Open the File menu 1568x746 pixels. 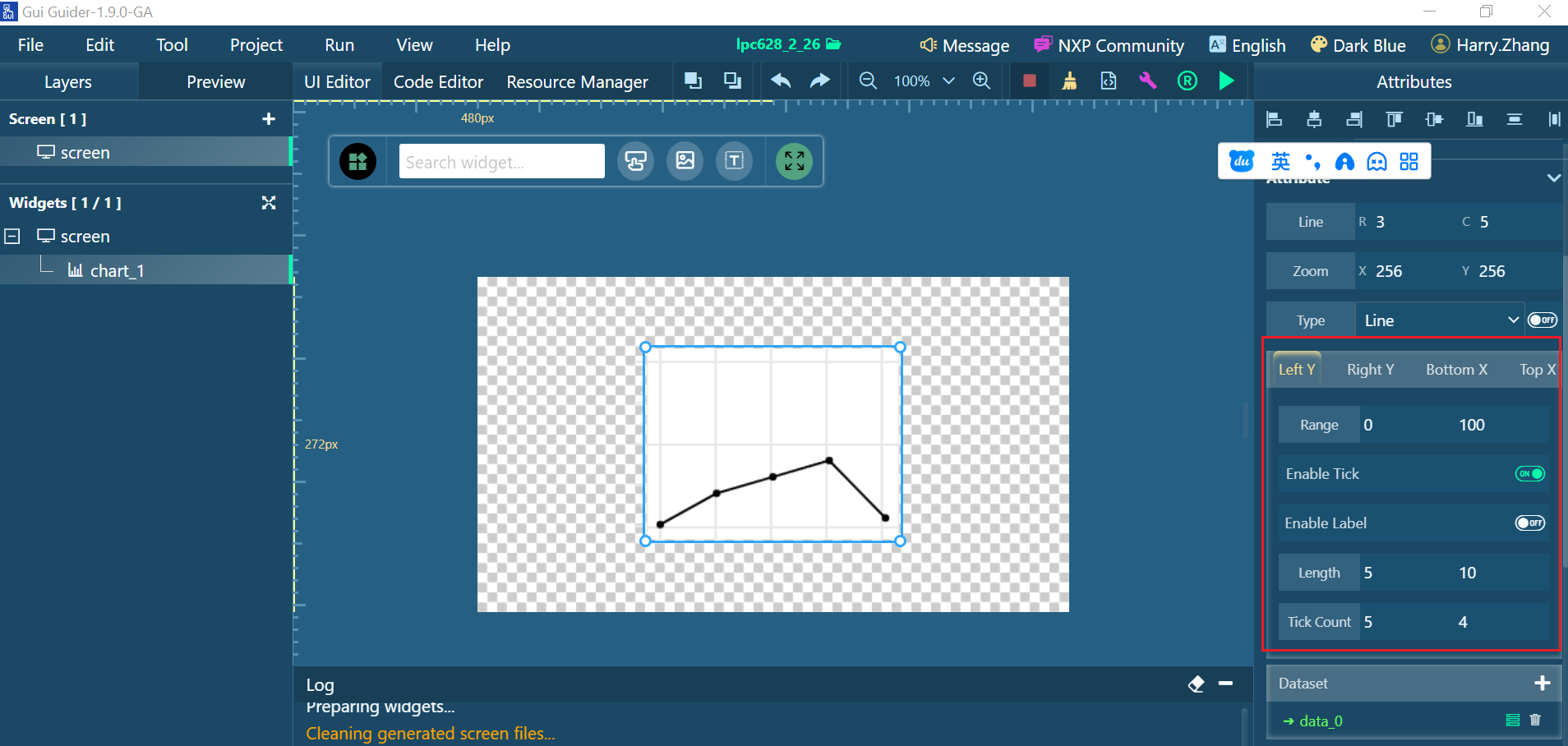click(30, 45)
